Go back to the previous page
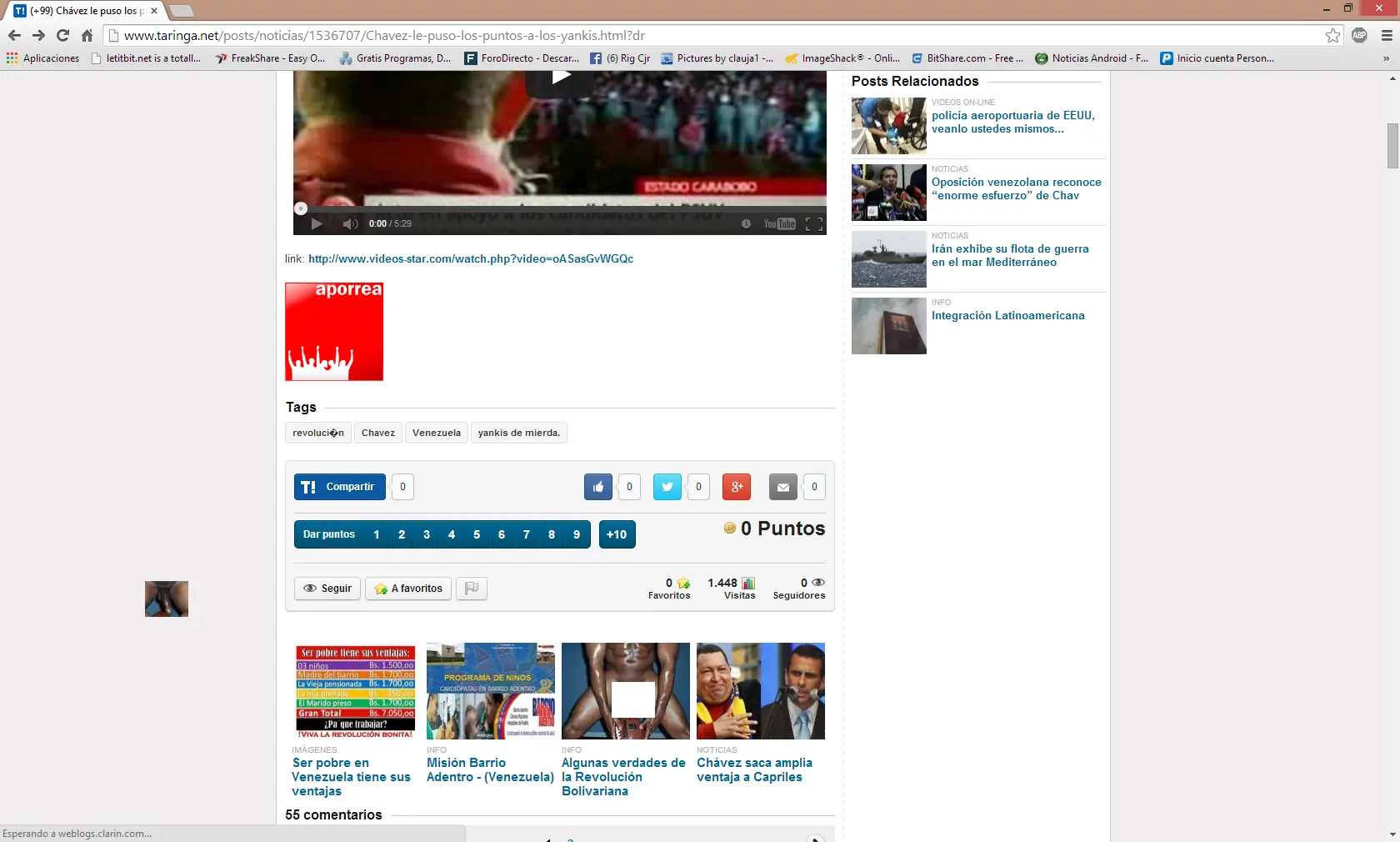Screen dimensions: 1400x842 (14, 35)
